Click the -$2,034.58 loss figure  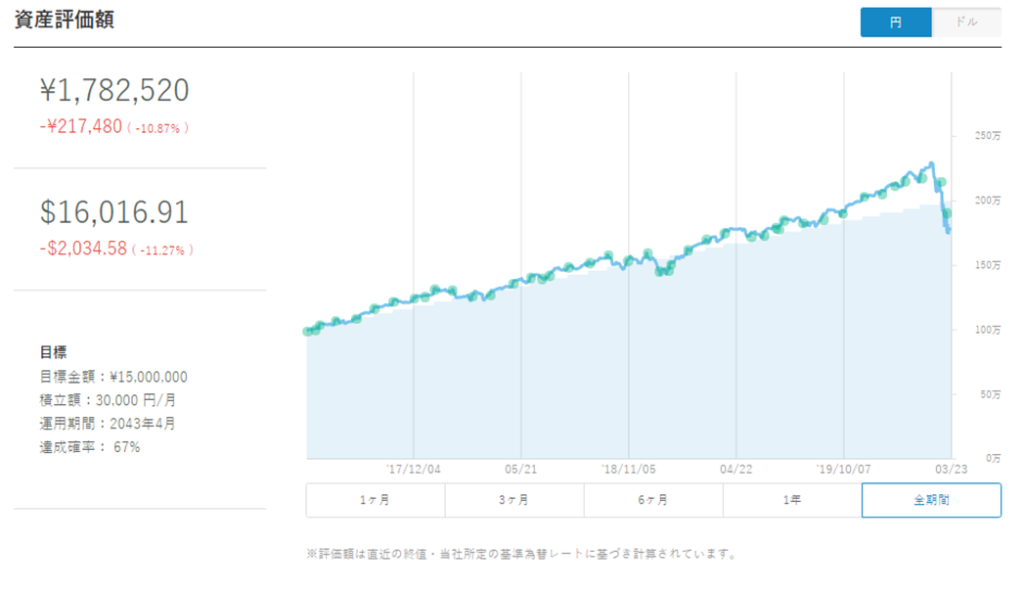83,249
